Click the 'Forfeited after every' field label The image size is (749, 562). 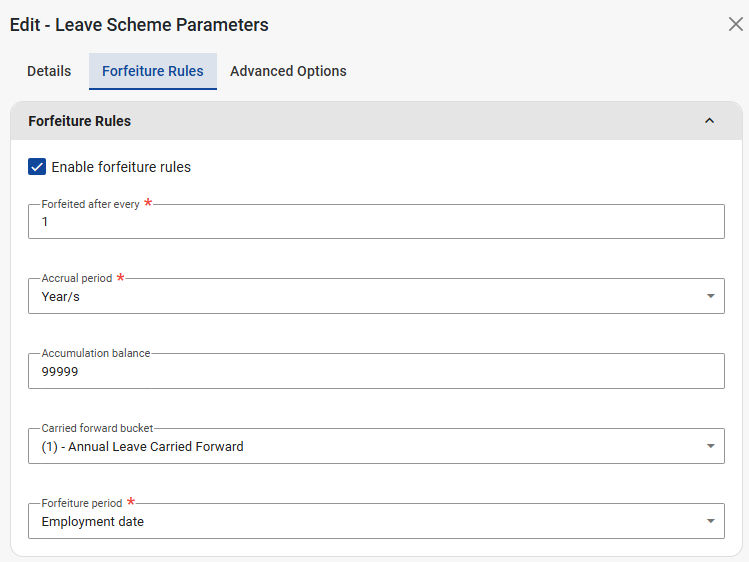point(90,204)
